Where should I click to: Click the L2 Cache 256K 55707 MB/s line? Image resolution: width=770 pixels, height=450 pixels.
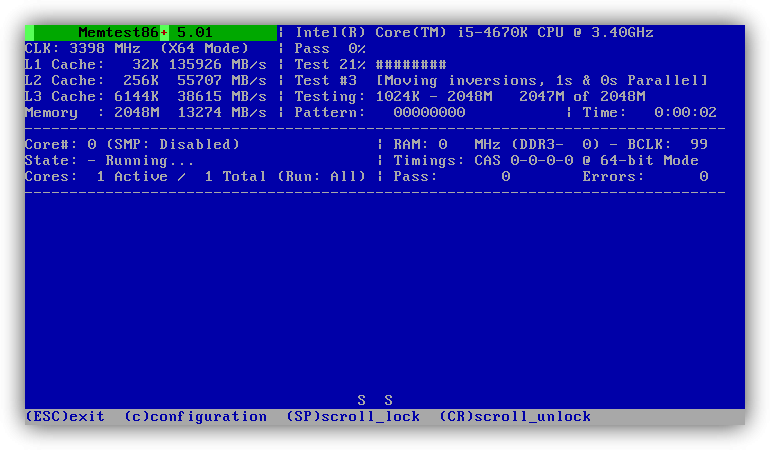(145, 81)
